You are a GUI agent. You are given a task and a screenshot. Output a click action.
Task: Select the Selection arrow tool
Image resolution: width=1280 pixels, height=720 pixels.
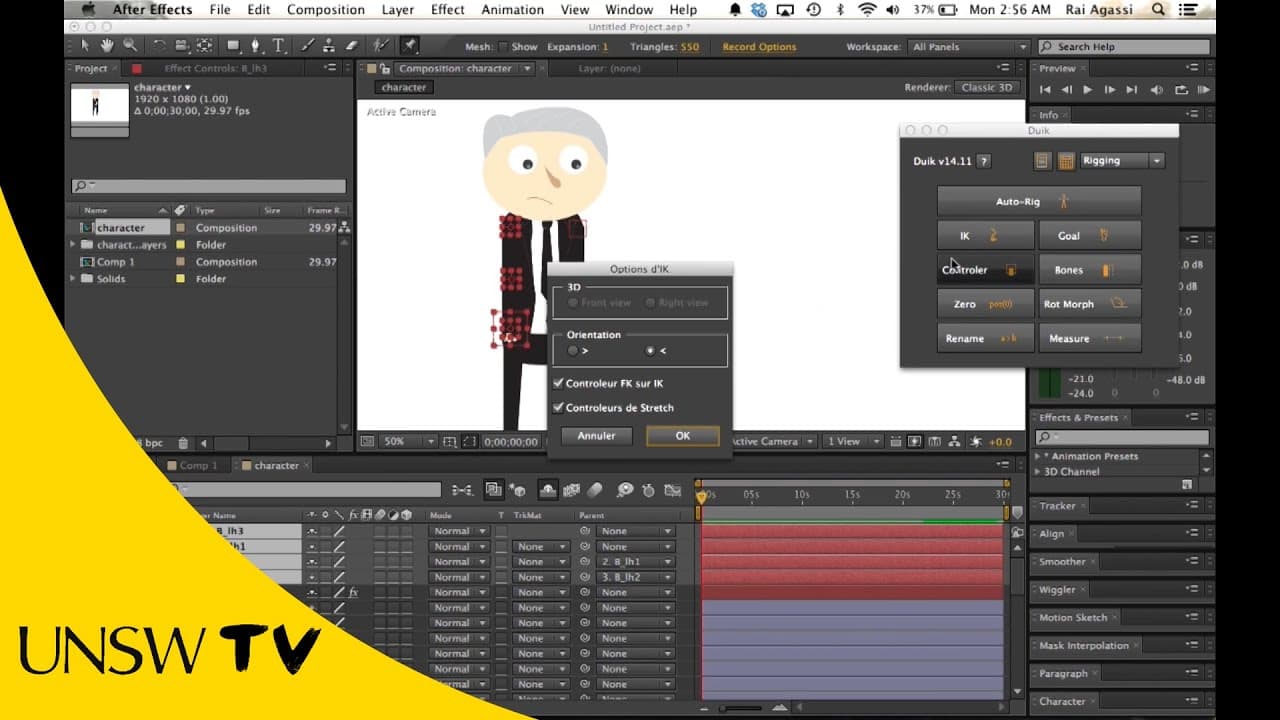coord(85,46)
